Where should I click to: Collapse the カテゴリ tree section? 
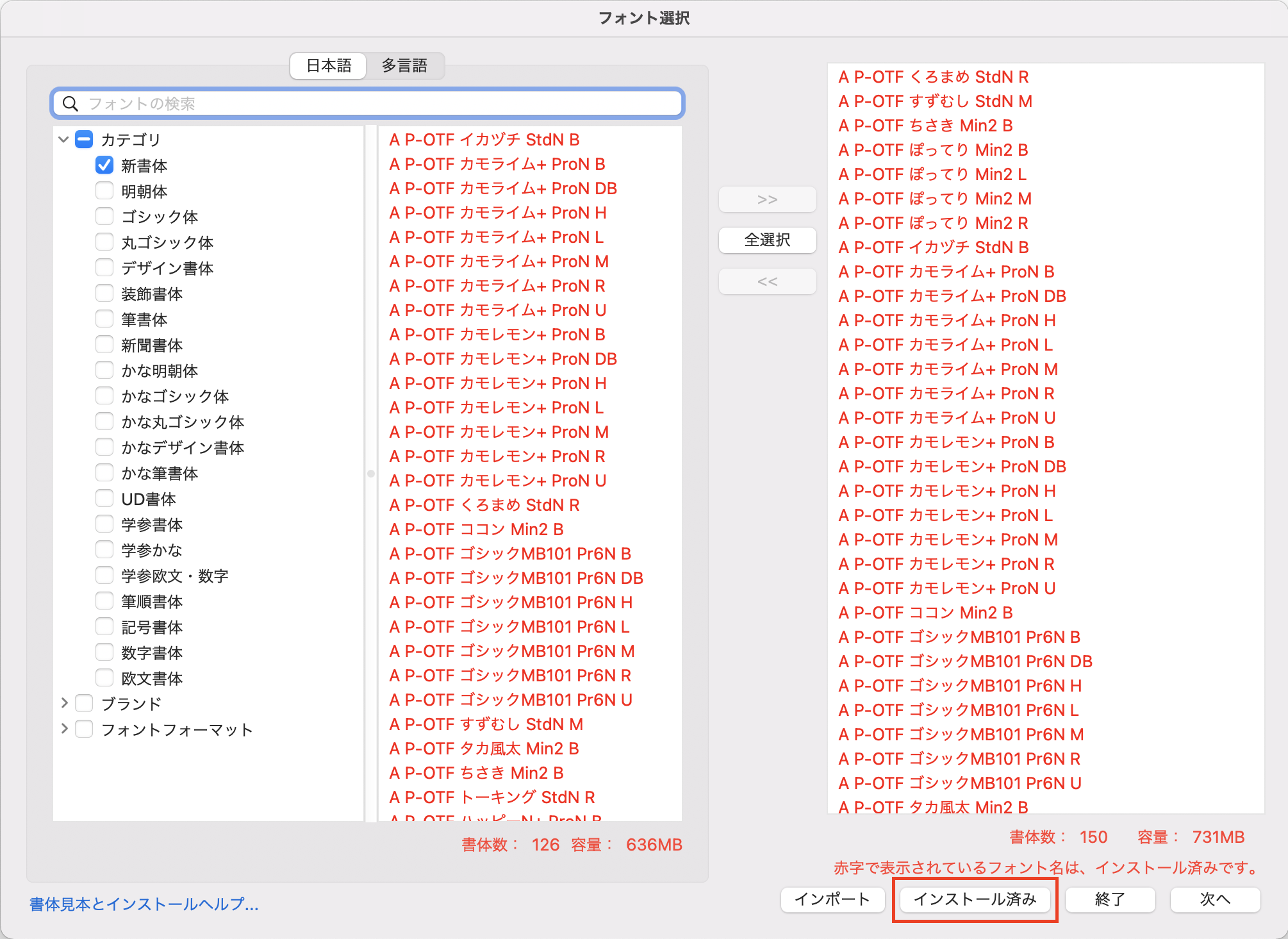tap(63, 140)
